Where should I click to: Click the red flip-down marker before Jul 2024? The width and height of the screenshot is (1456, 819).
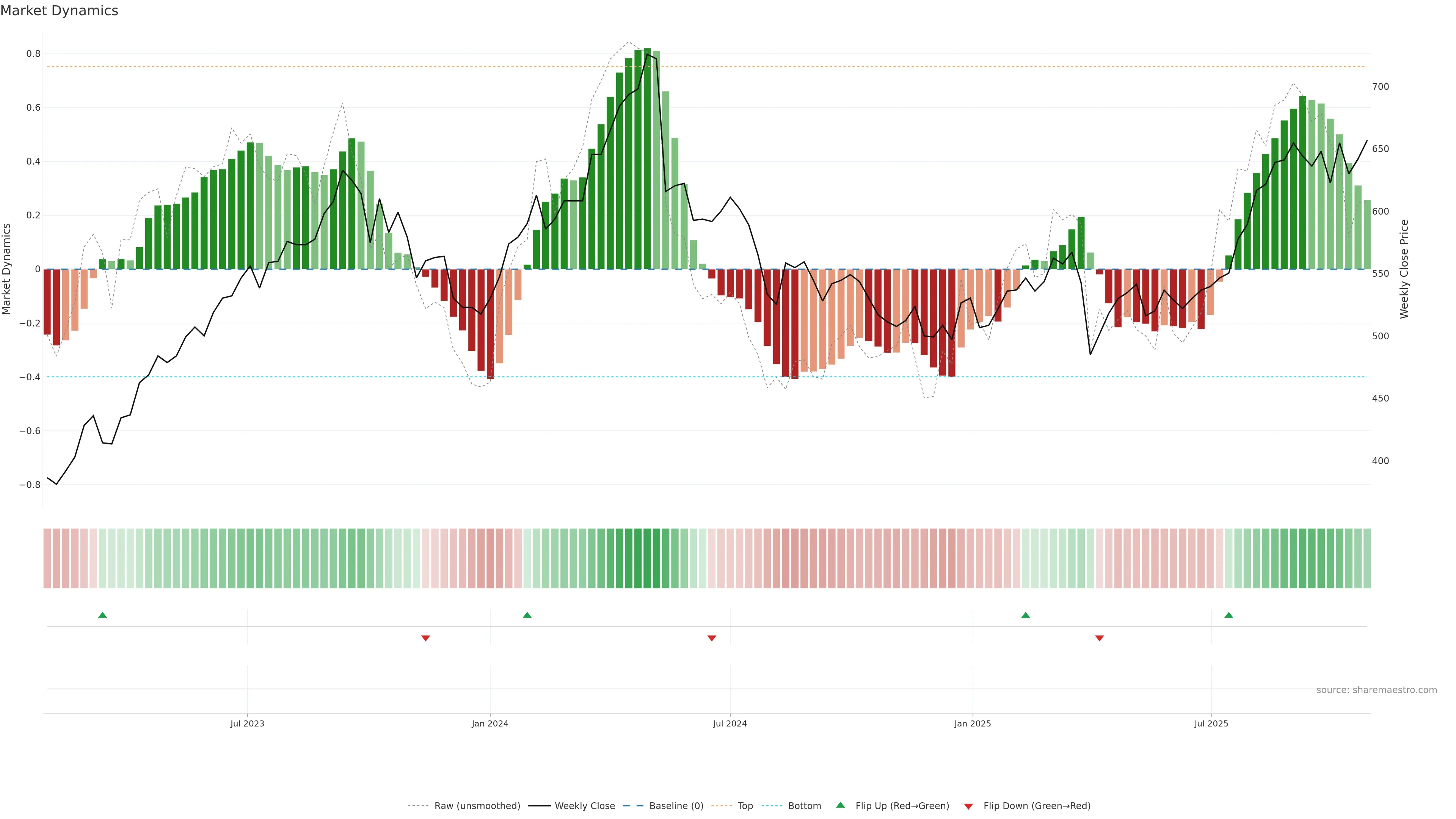point(712,638)
